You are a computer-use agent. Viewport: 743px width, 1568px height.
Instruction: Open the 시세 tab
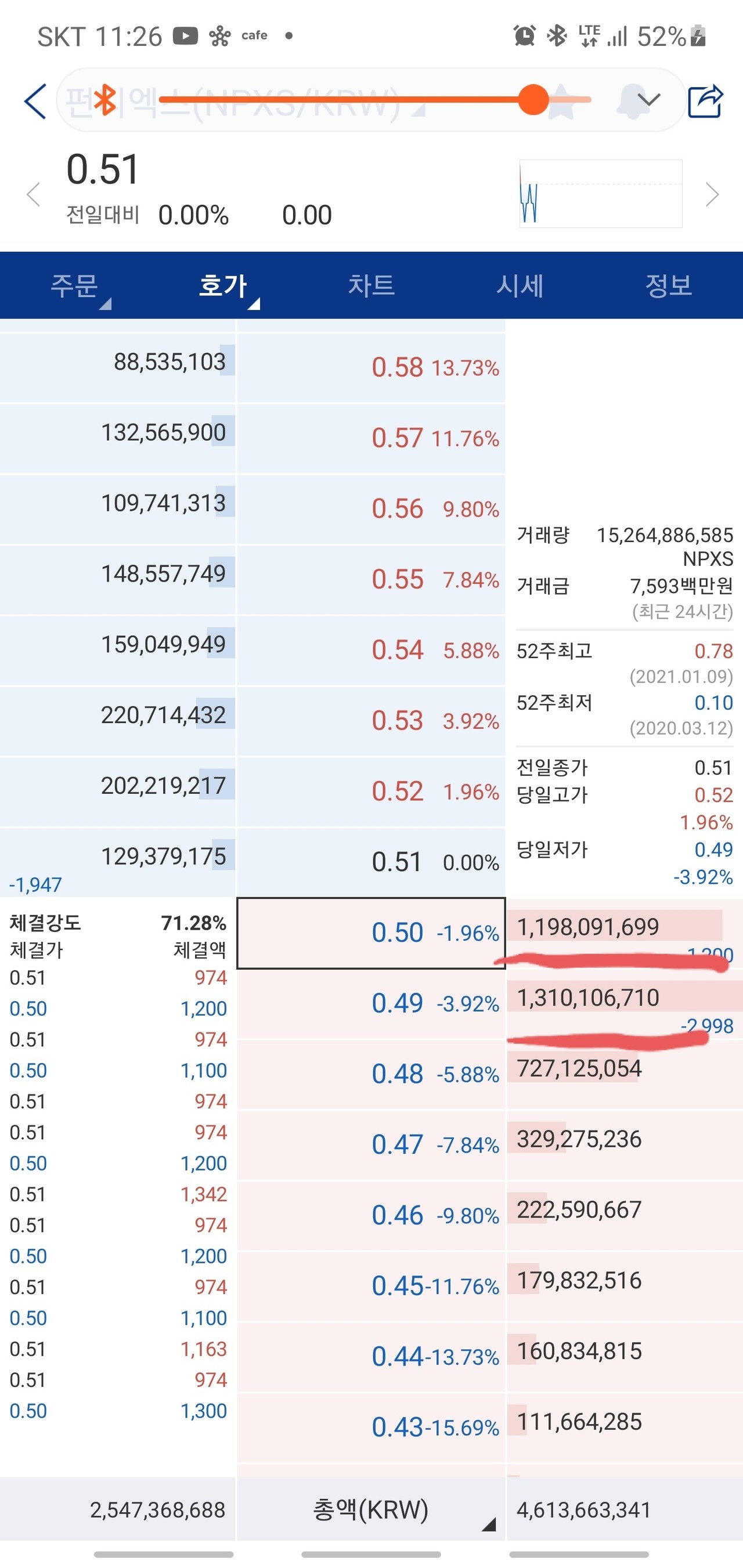click(522, 286)
